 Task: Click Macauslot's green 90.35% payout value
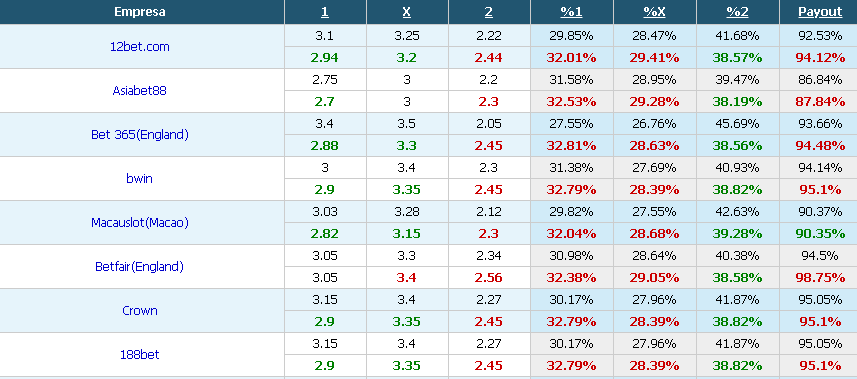point(820,234)
